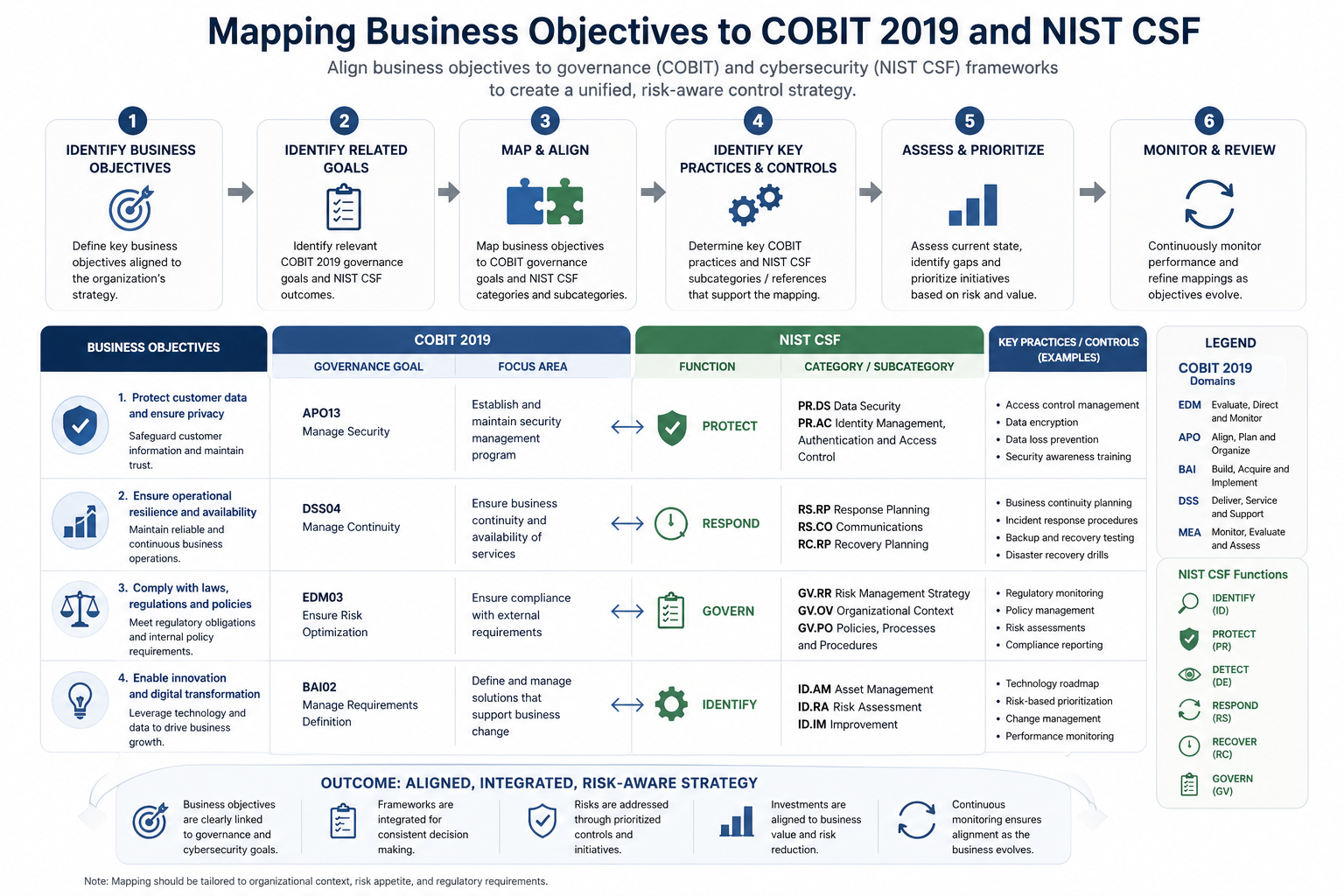Click the circular arrows icon under Monitor & Review
The image size is (1344, 896).
pos(1208,204)
